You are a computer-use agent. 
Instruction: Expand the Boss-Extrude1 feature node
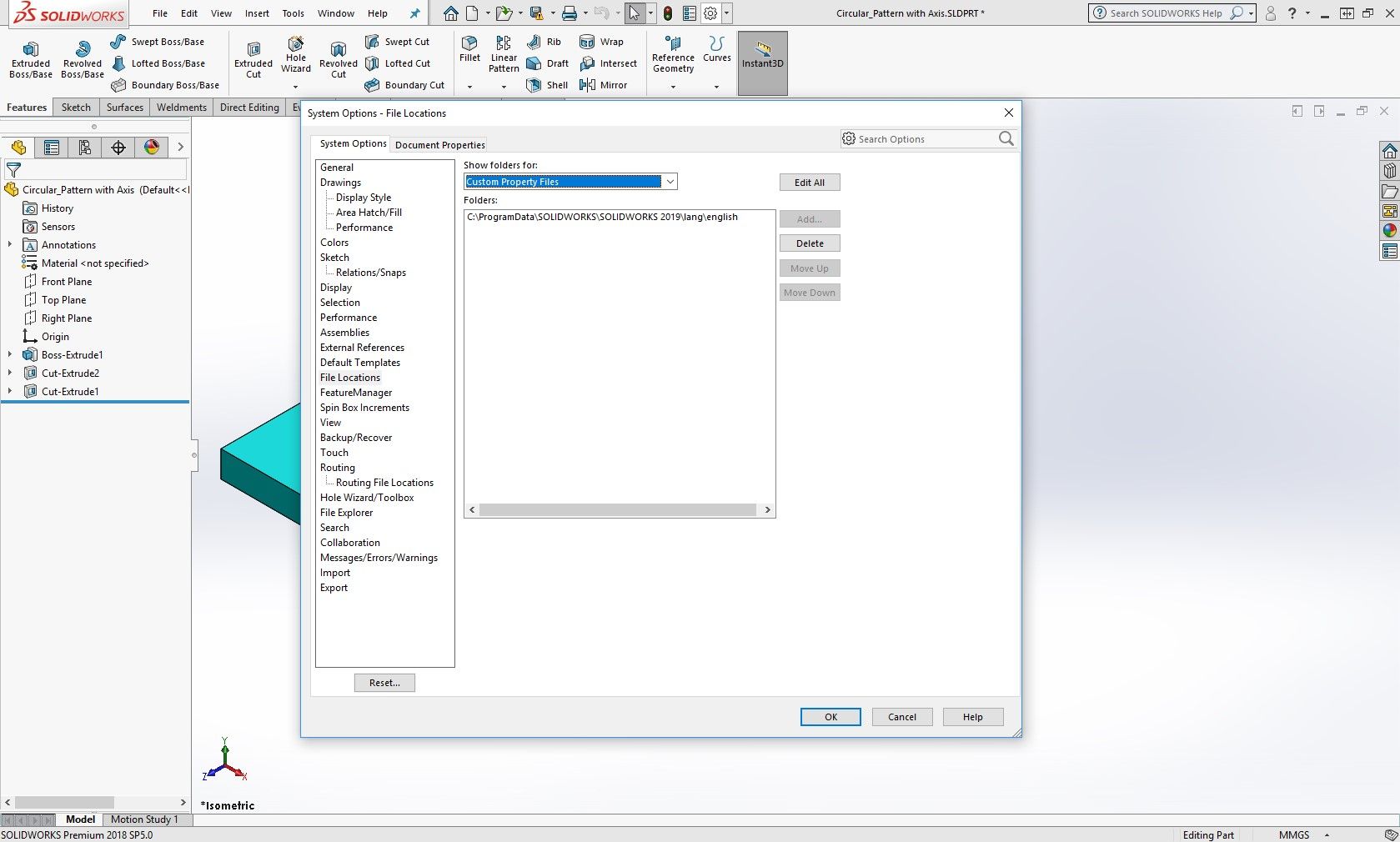10,355
